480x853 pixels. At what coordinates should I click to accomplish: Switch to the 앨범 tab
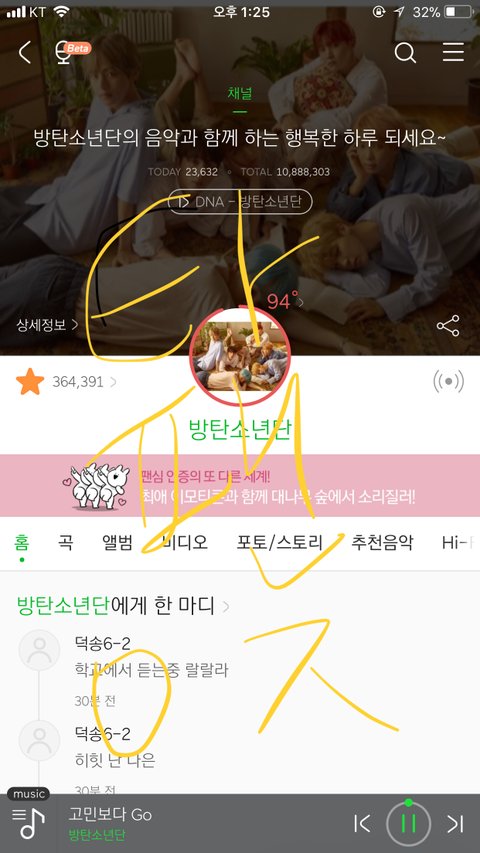tap(117, 542)
